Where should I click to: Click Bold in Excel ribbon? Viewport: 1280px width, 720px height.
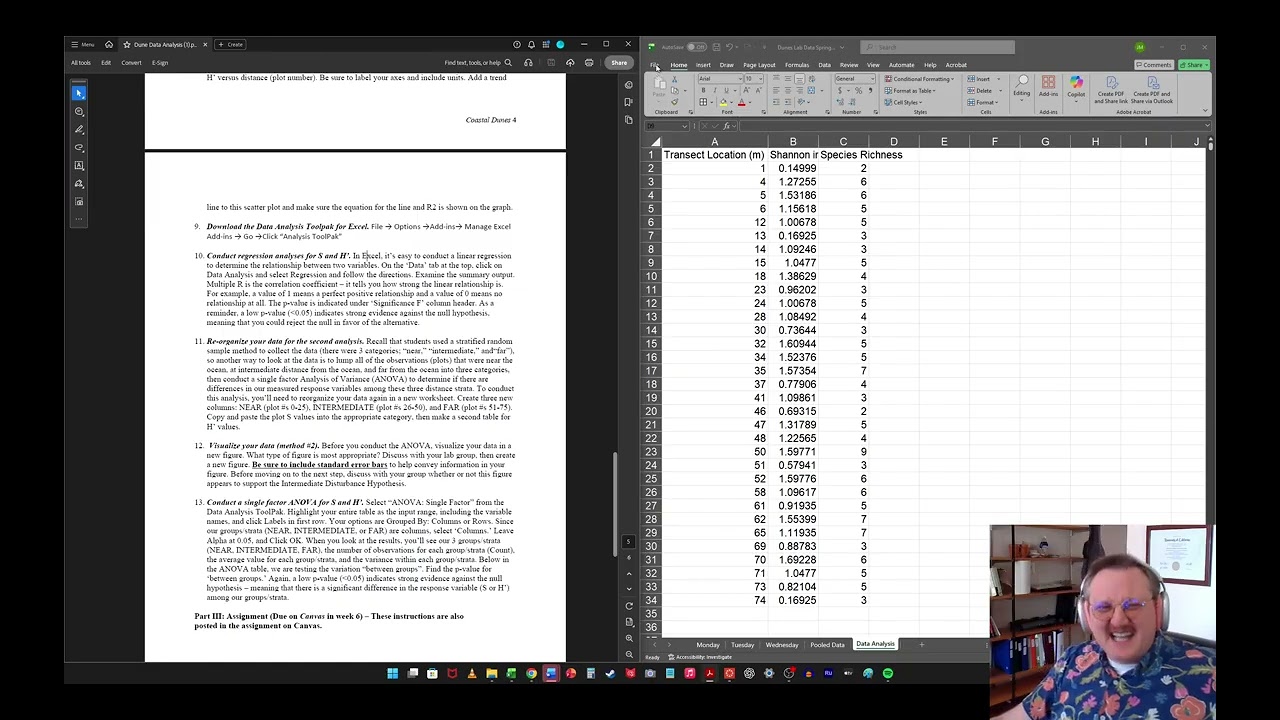[x=703, y=90]
